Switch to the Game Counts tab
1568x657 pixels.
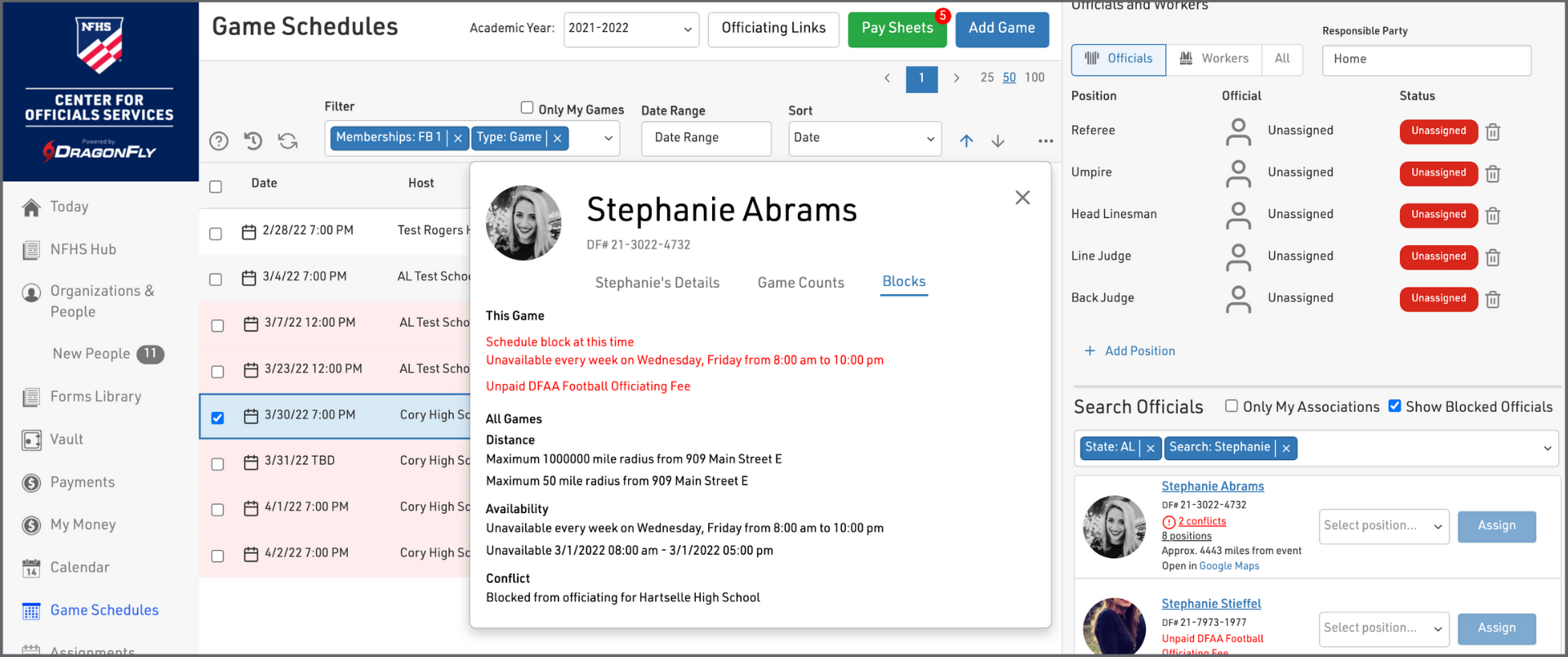click(x=800, y=283)
